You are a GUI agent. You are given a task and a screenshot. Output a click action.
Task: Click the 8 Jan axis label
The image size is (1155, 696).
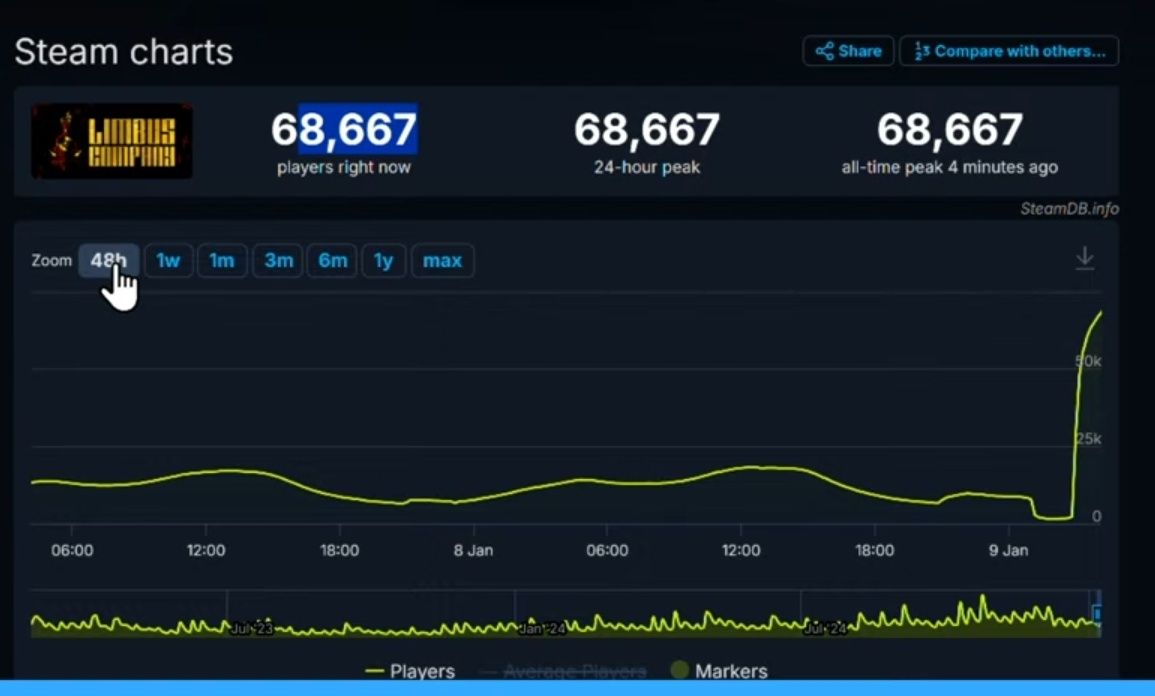click(473, 550)
